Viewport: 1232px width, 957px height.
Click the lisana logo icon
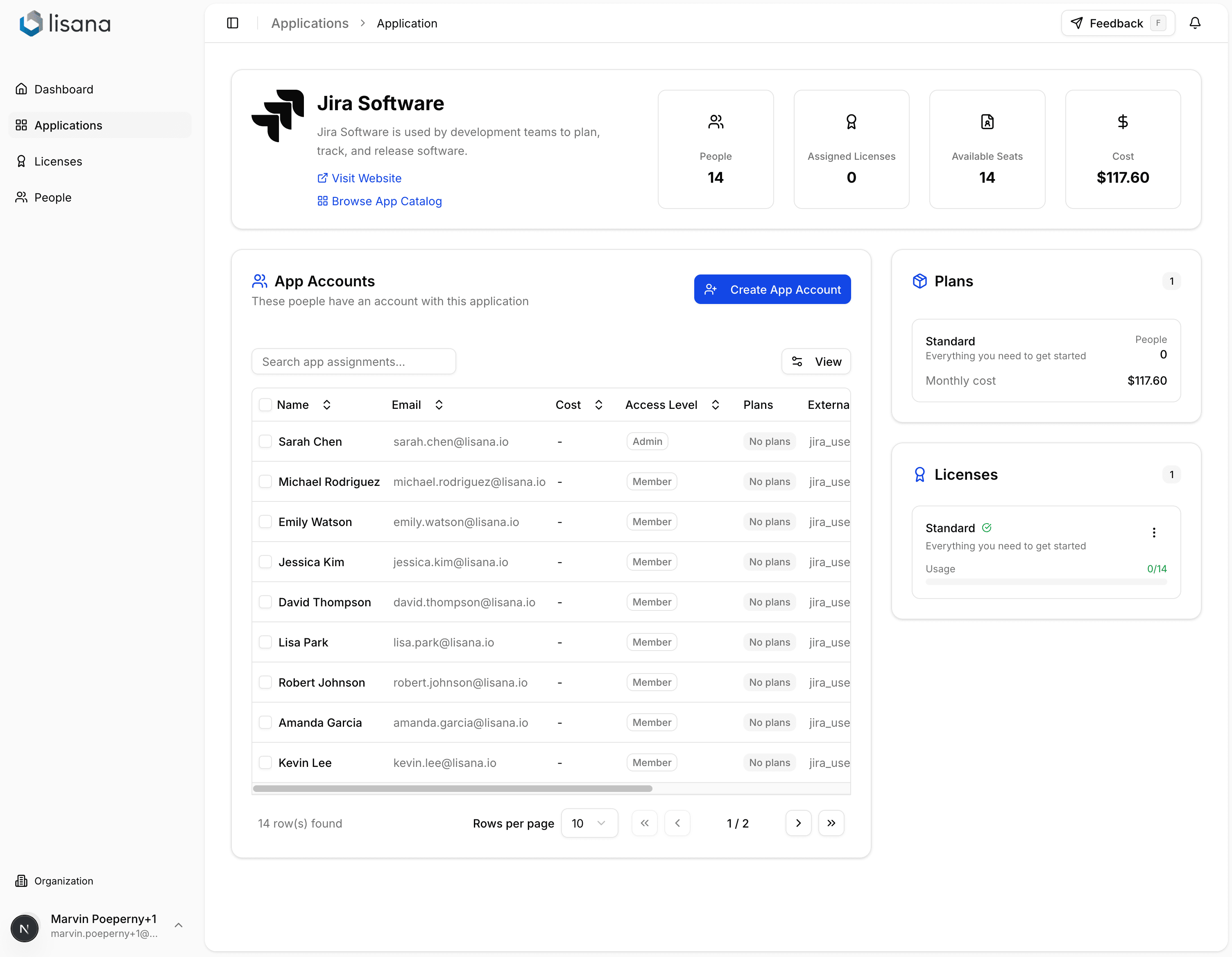click(31, 23)
